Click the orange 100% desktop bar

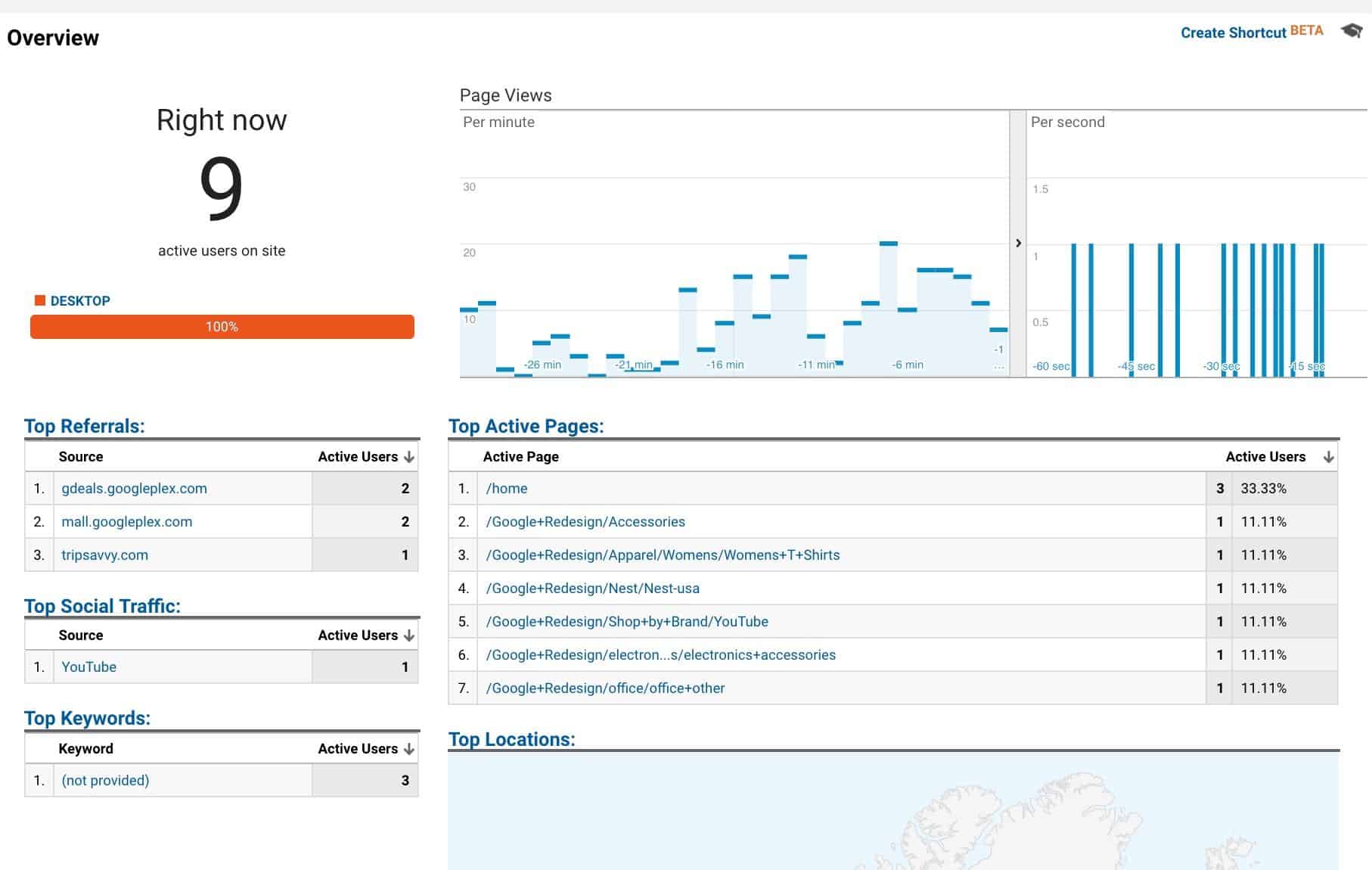click(x=222, y=327)
